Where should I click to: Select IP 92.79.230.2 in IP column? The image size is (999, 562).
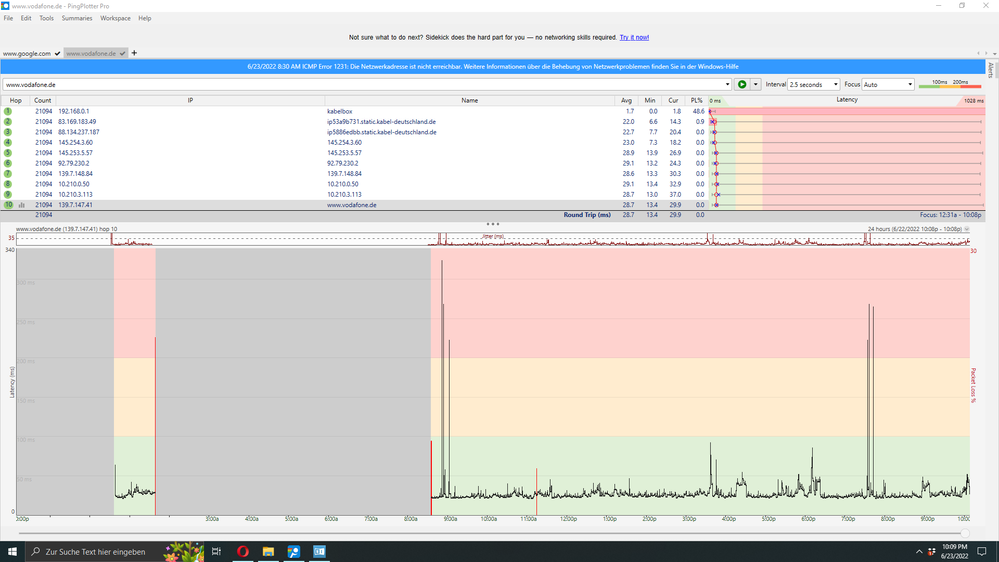[74, 163]
